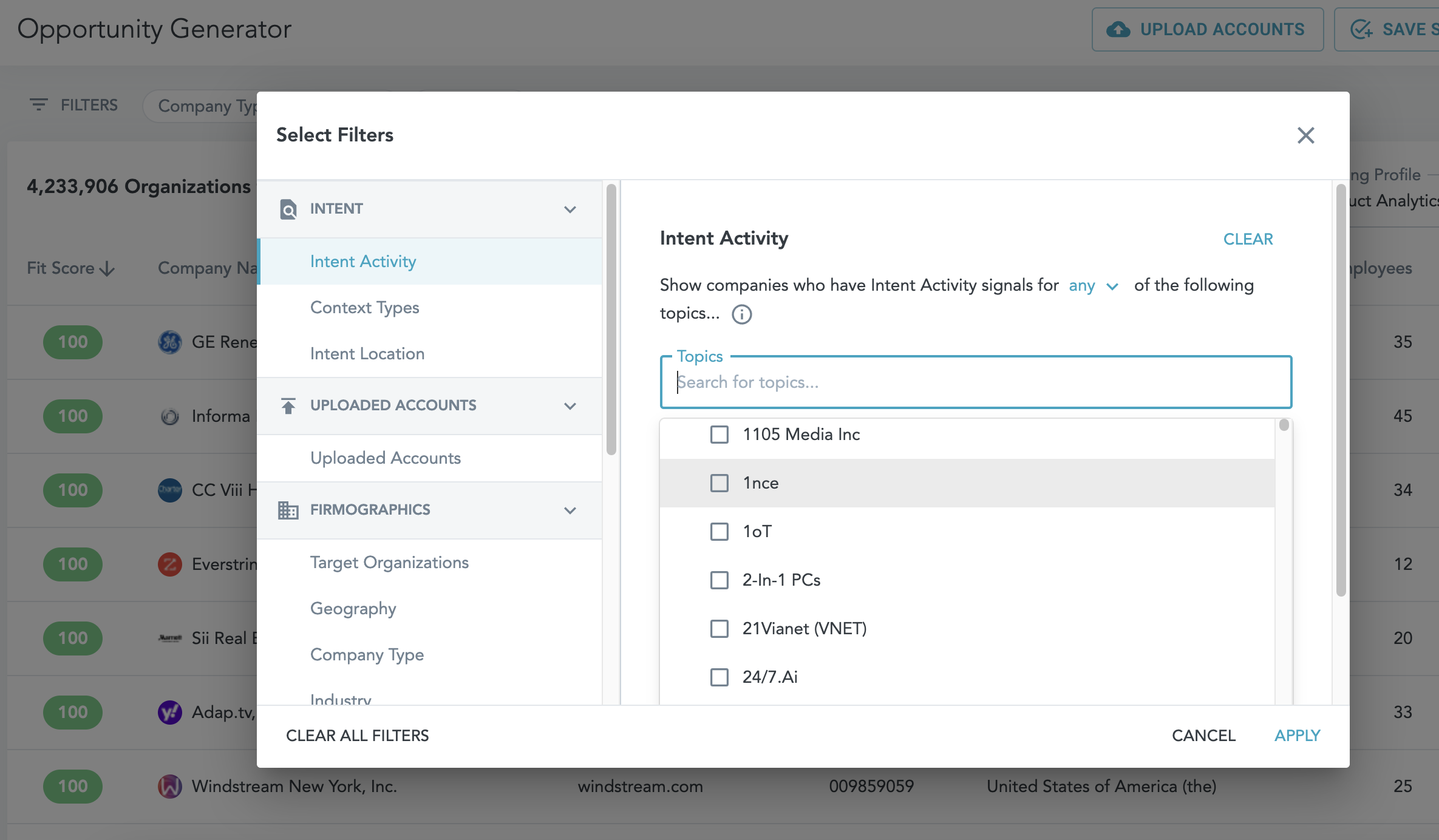Collapse the Intent section chevron

point(570,209)
